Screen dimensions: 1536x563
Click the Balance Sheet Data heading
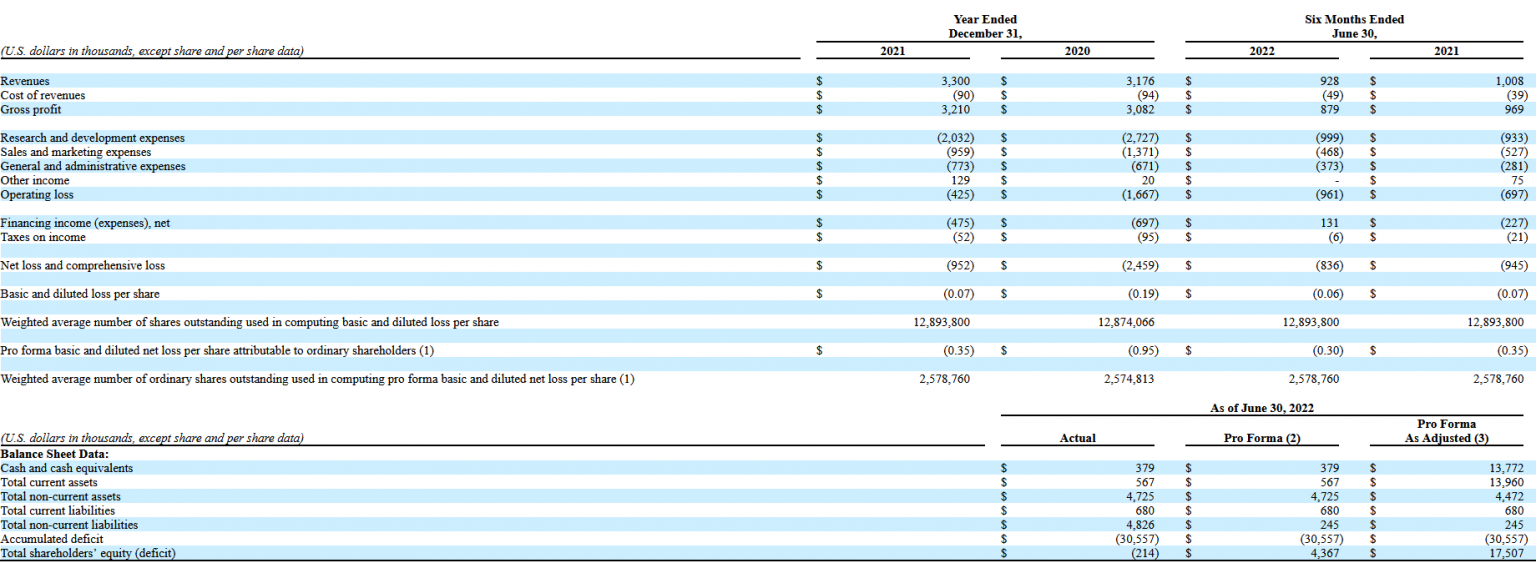click(55, 453)
